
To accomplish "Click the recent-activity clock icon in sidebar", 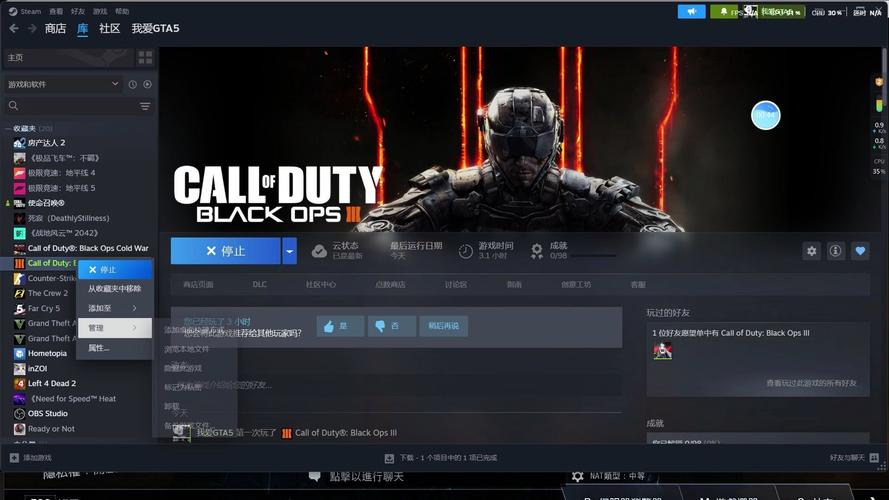I will click(x=133, y=84).
